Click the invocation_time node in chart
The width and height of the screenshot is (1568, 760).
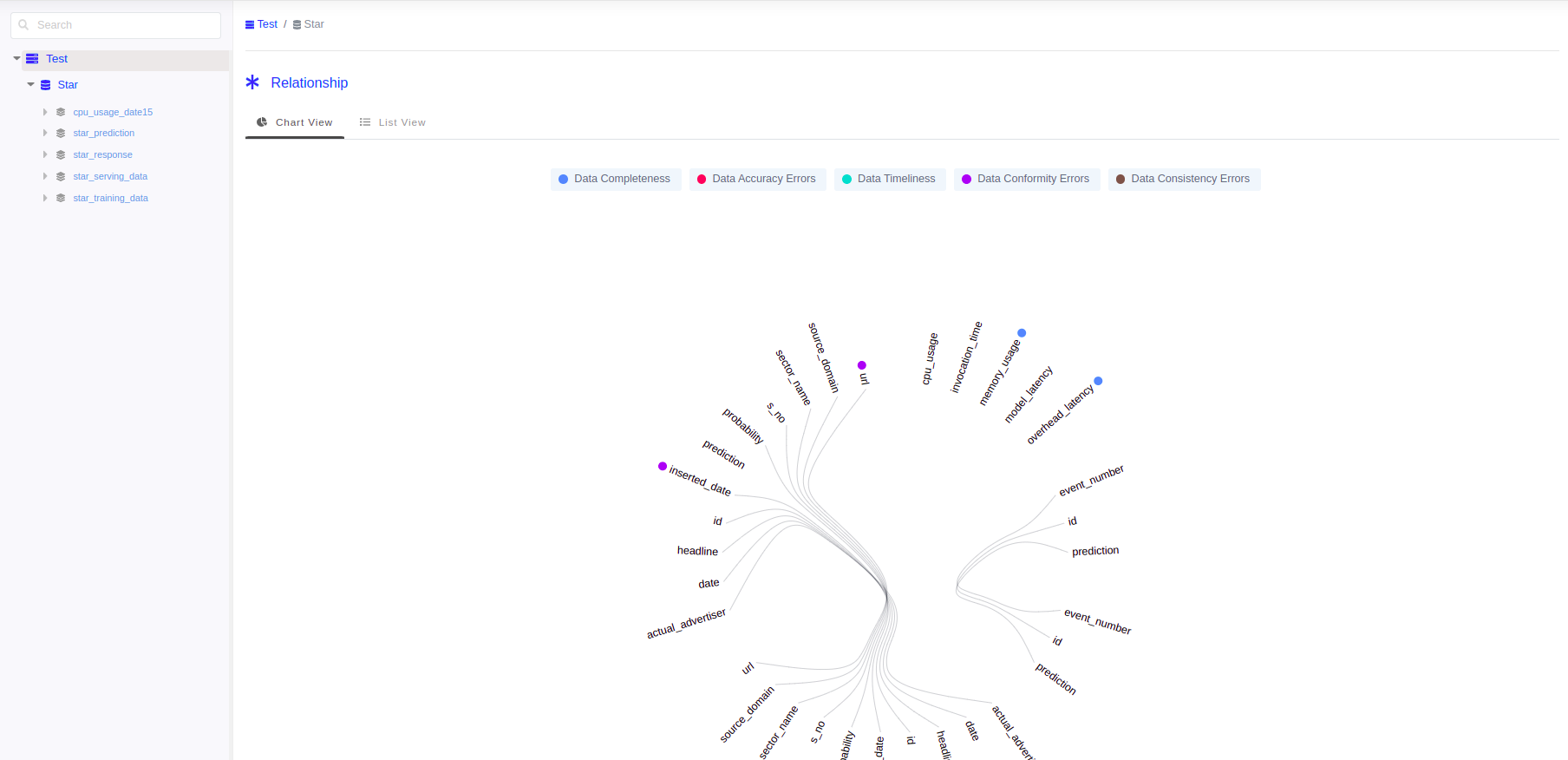(966, 357)
